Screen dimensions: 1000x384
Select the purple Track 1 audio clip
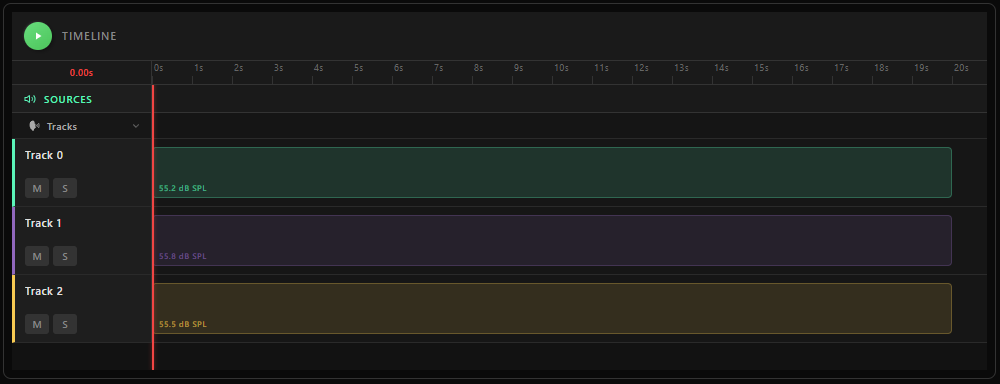click(552, 240)
